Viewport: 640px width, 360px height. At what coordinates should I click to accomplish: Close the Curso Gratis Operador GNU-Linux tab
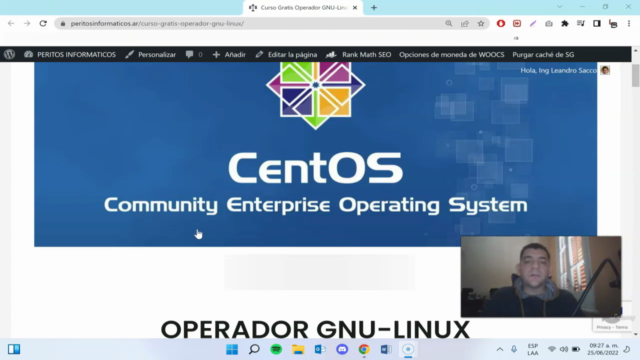(x=355, y=7)
